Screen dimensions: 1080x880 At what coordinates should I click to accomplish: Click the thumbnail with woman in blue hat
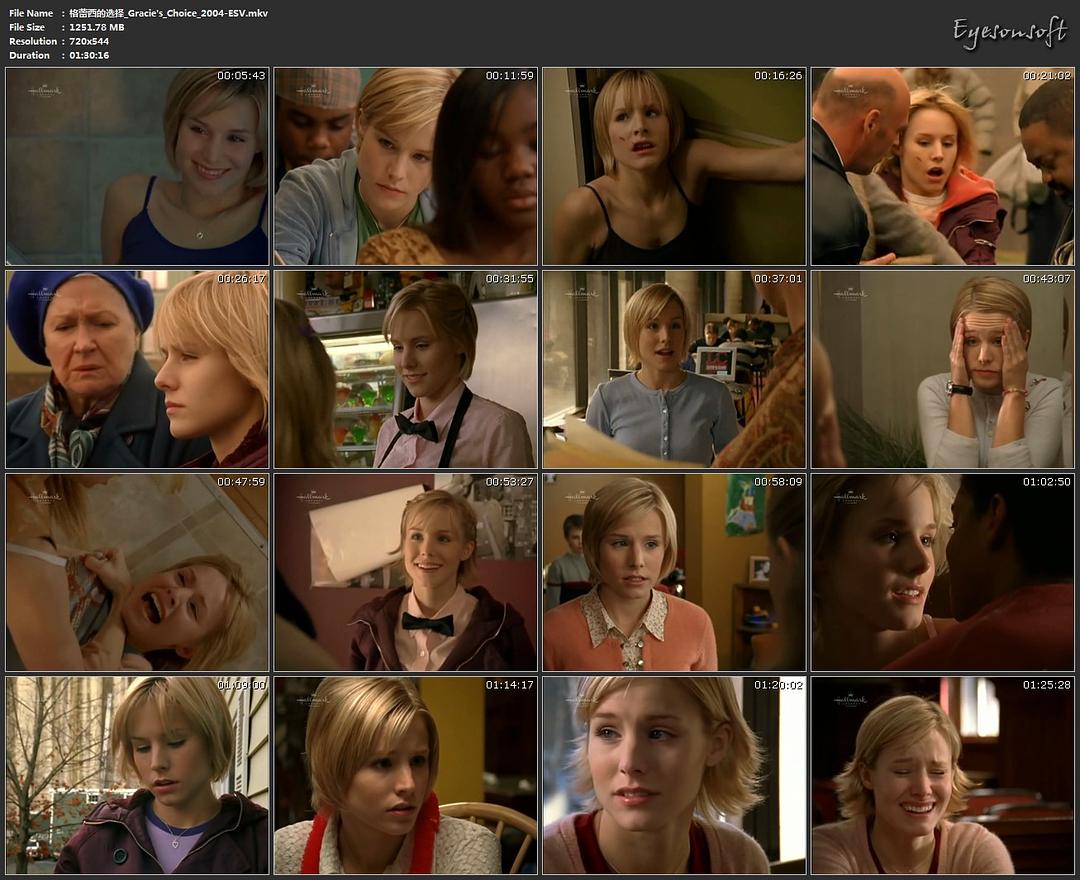point(137,369)
